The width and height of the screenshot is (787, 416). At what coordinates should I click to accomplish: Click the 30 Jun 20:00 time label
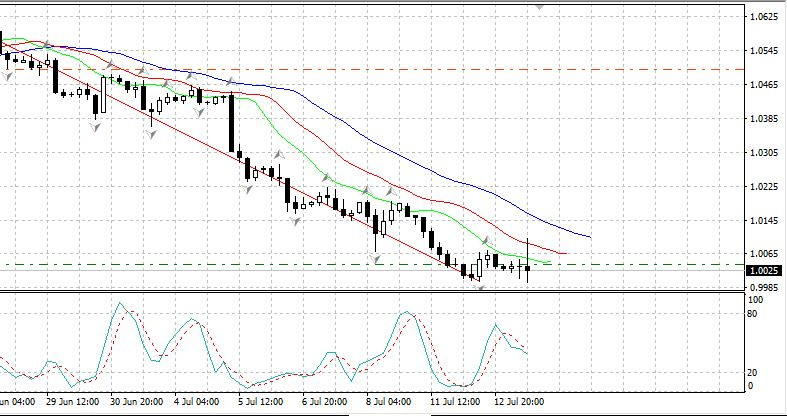pyautogui.click(x=137, y=402)
